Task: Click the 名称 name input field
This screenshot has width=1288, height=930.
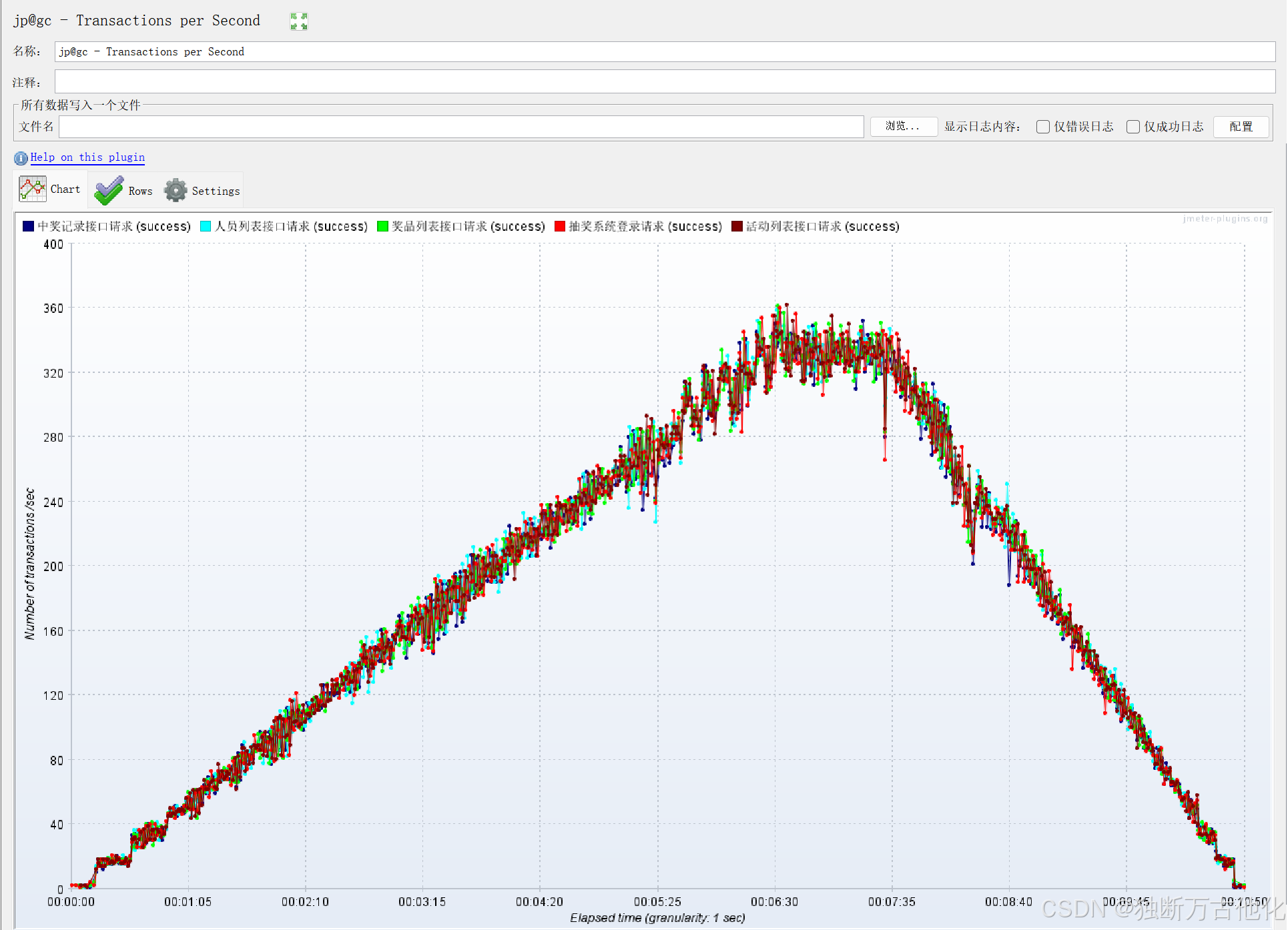Action: tap(664, 52)
